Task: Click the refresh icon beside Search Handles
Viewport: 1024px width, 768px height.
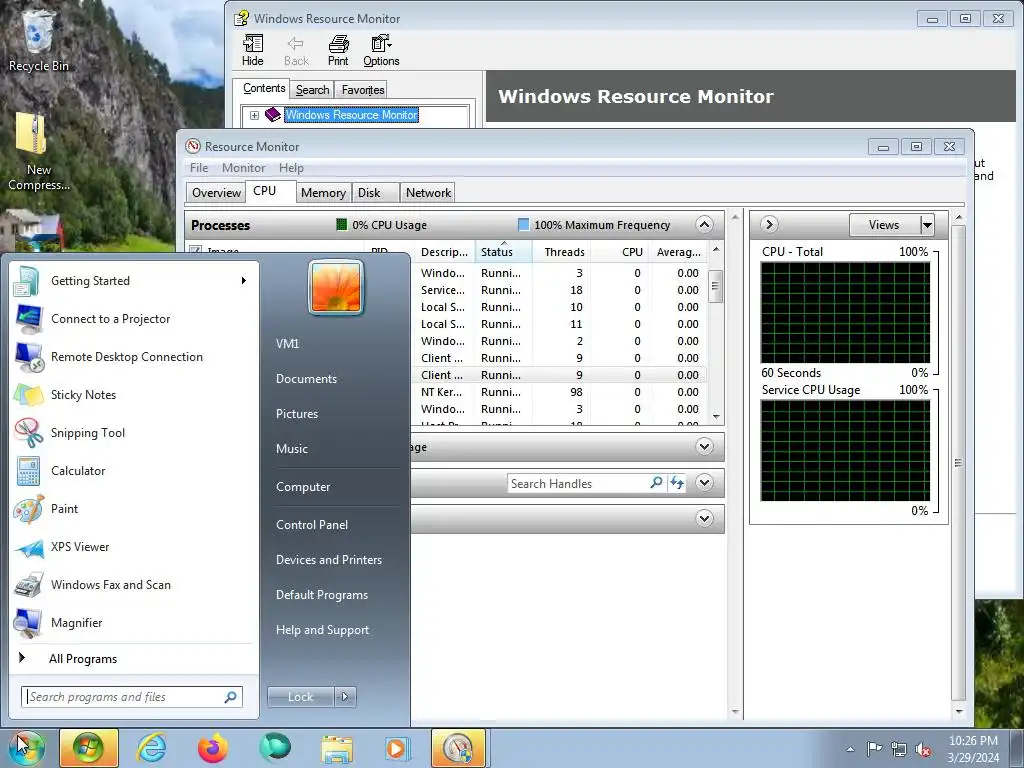Action: (677, 483)
